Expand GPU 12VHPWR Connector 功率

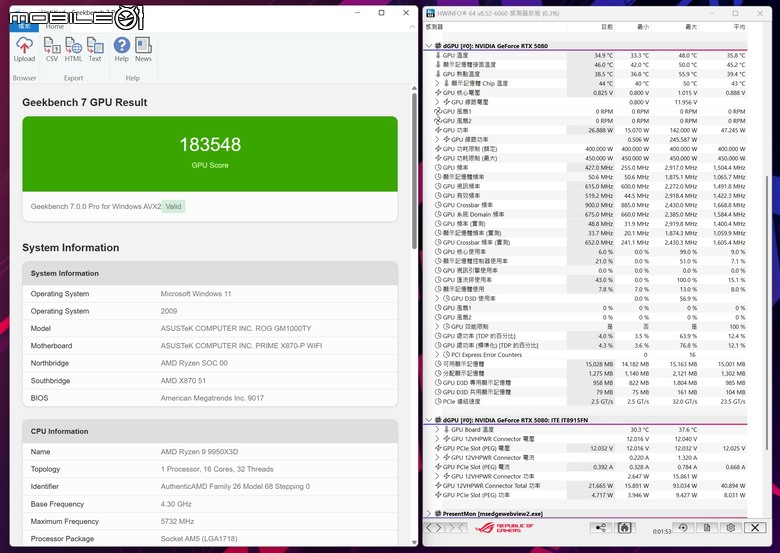pos(437,476)
